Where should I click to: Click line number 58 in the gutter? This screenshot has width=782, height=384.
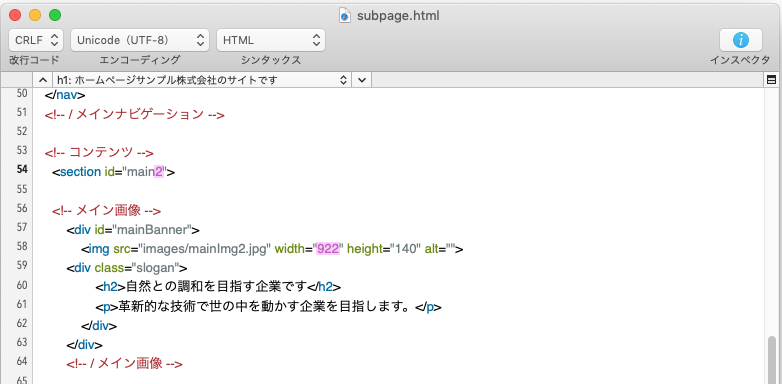[x=21, y=246]
